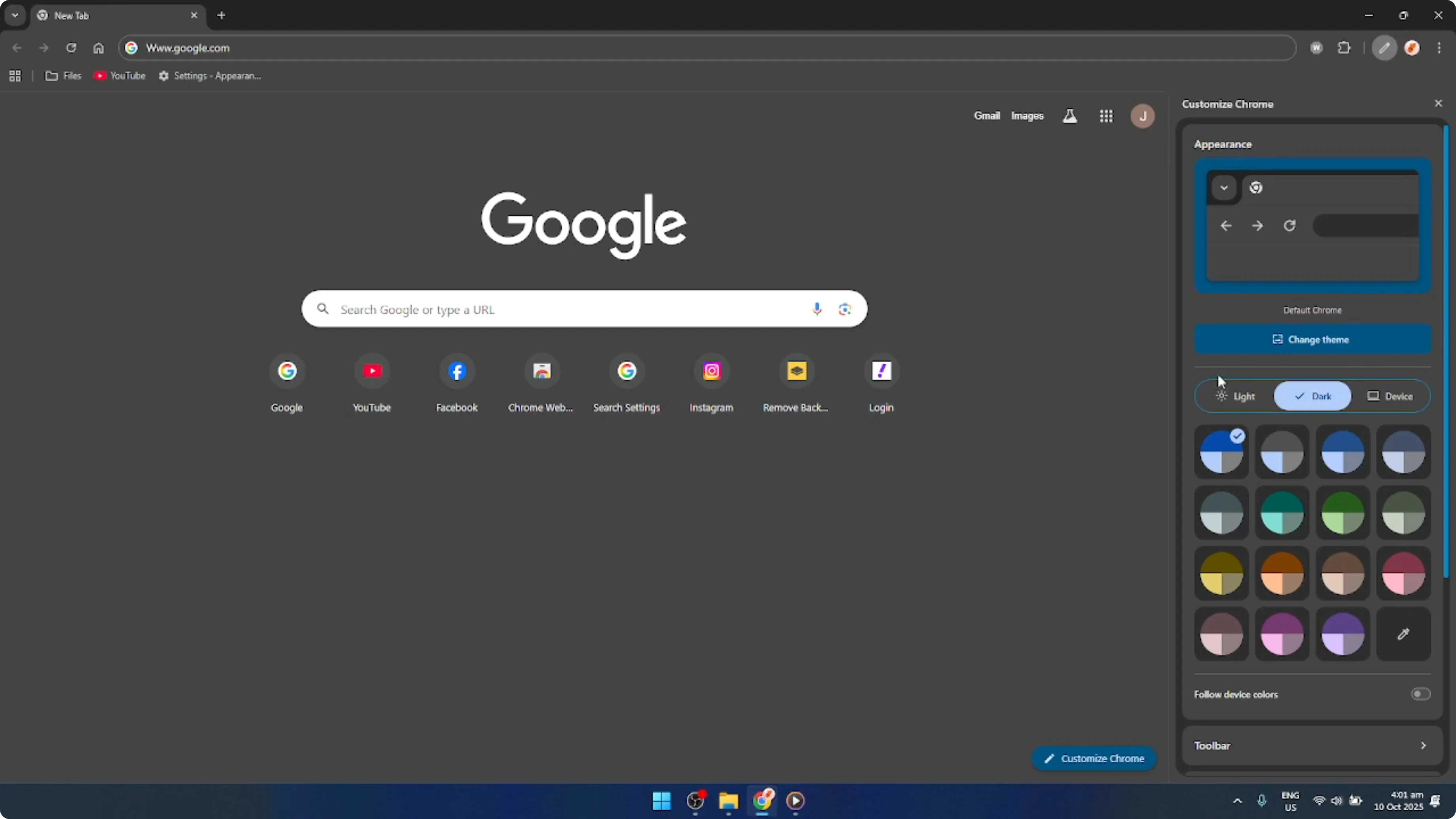Open the ENG US language indicator
The height and width of the screenshot is (819, 1456).
(1290, 801)
